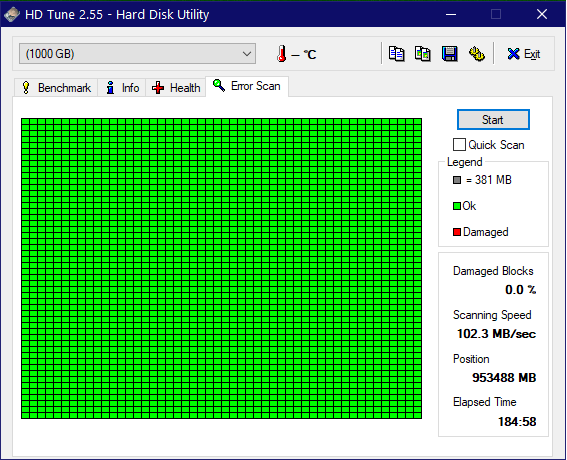Click the HD Tune title bar icon

pos(12,14)
